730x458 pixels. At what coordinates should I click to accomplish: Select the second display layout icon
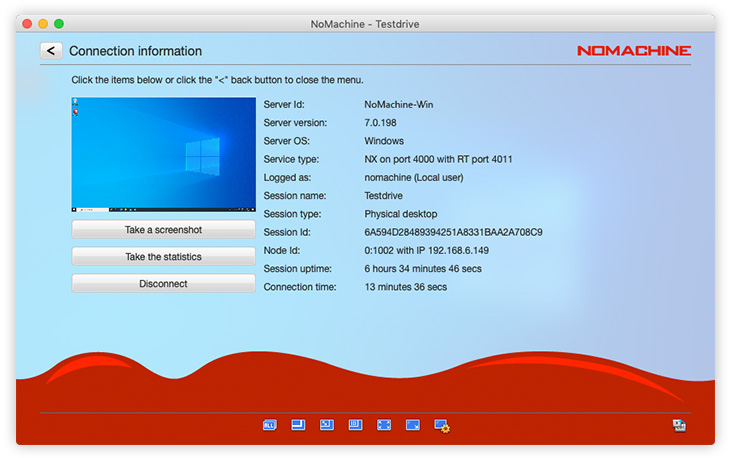[298, 425]
